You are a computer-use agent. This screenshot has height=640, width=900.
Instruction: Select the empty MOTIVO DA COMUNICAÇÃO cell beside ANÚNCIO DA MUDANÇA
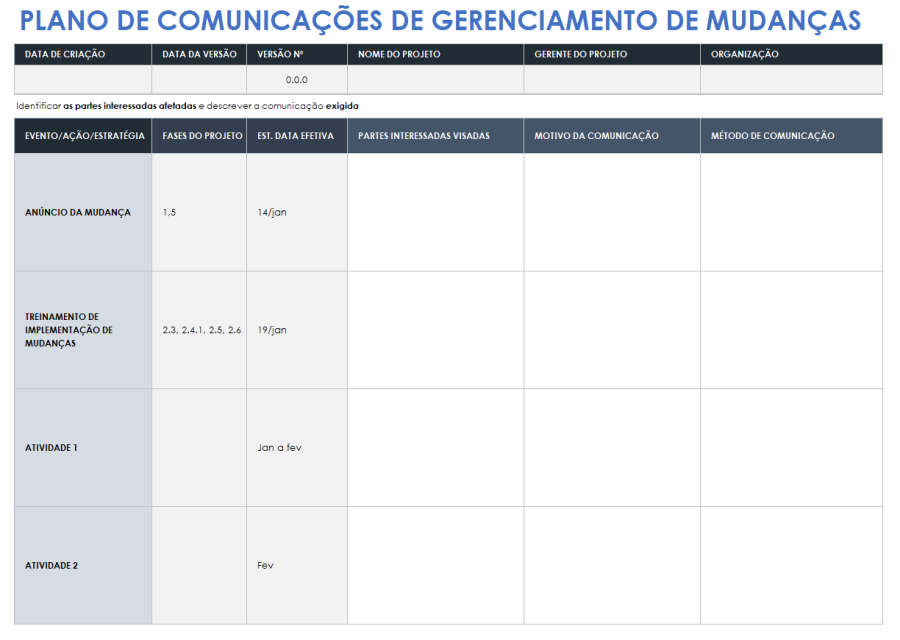(x=610, y=212)
